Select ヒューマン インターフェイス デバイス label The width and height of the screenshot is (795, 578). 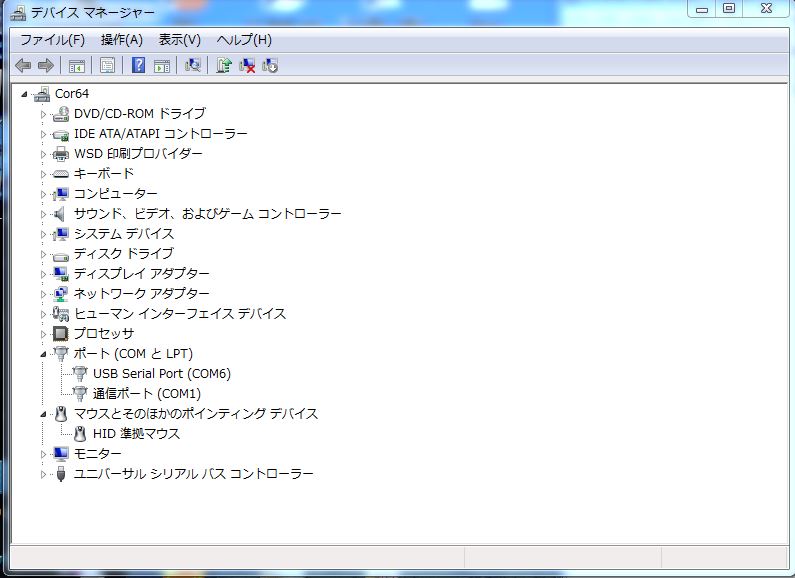pos(180,314)
